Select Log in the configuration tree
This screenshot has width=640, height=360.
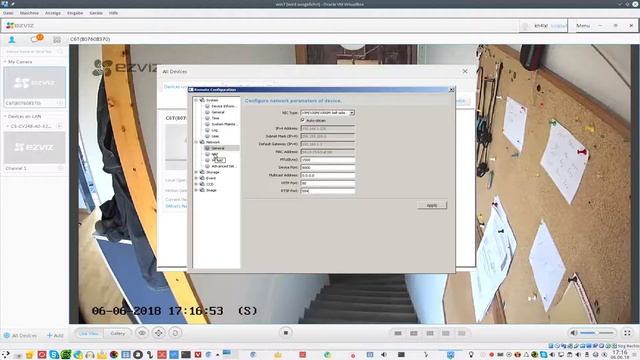[x=214, y=130]
